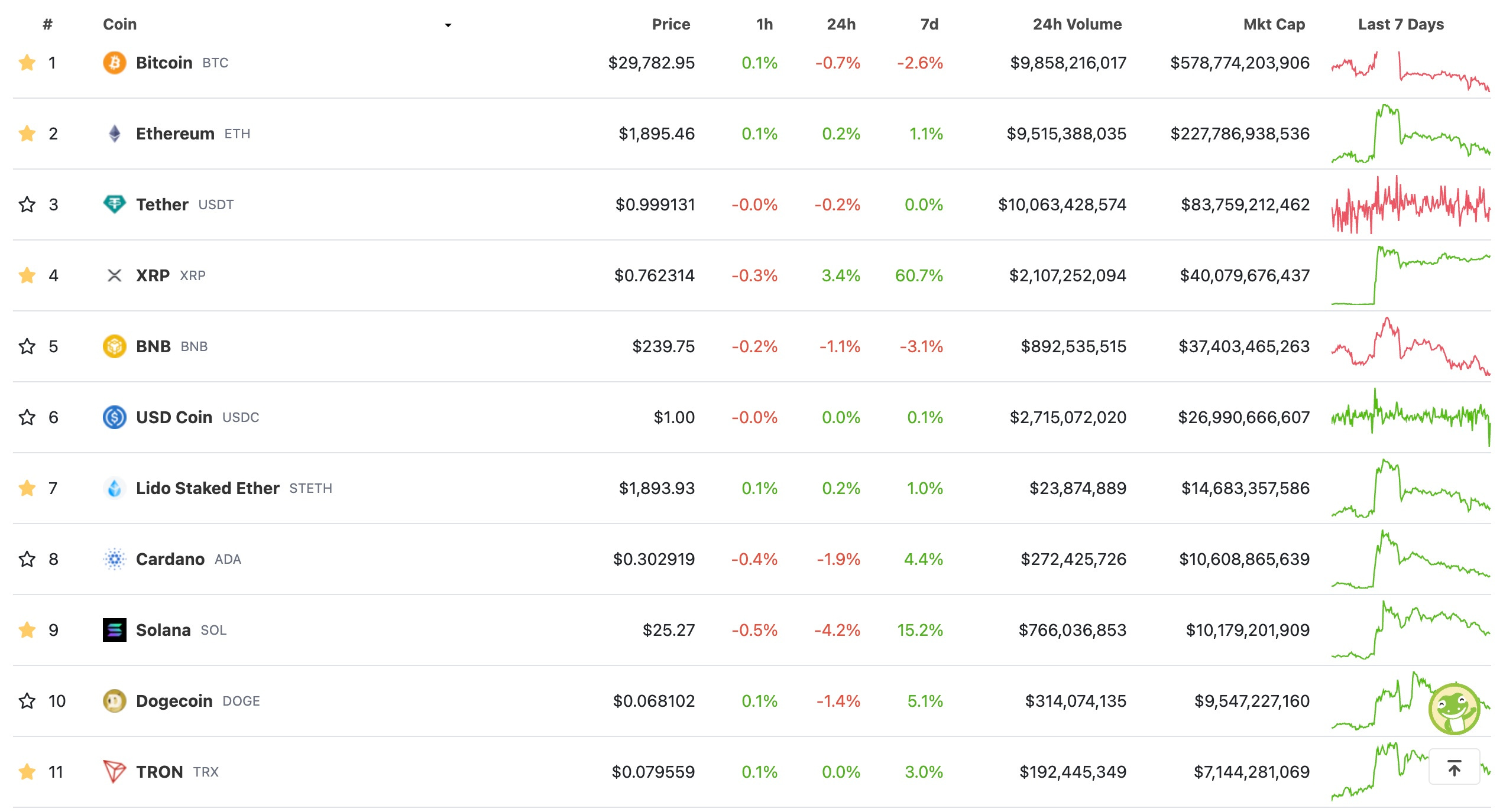Image resolution: width=1503 pixels, height=812 pixels.
Task: Click the Last 7 Days column header
Action: coord(1401,24)
